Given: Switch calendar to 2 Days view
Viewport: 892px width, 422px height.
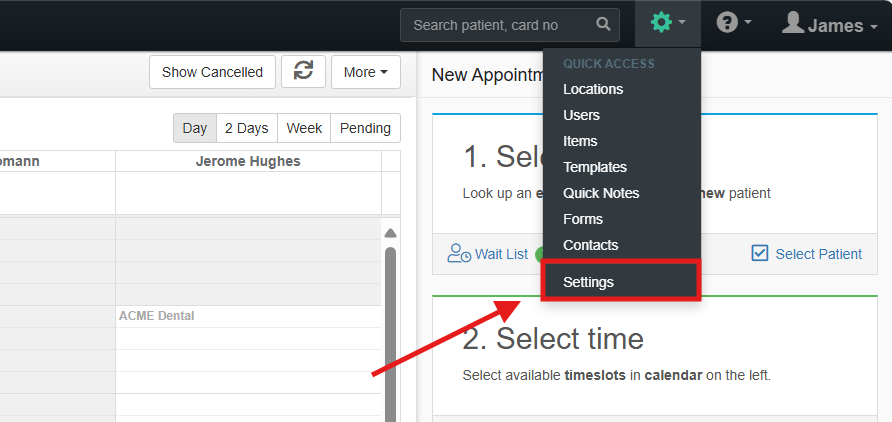Looking at the screenshot, I should pyautogui.click(x=246, y=128).
